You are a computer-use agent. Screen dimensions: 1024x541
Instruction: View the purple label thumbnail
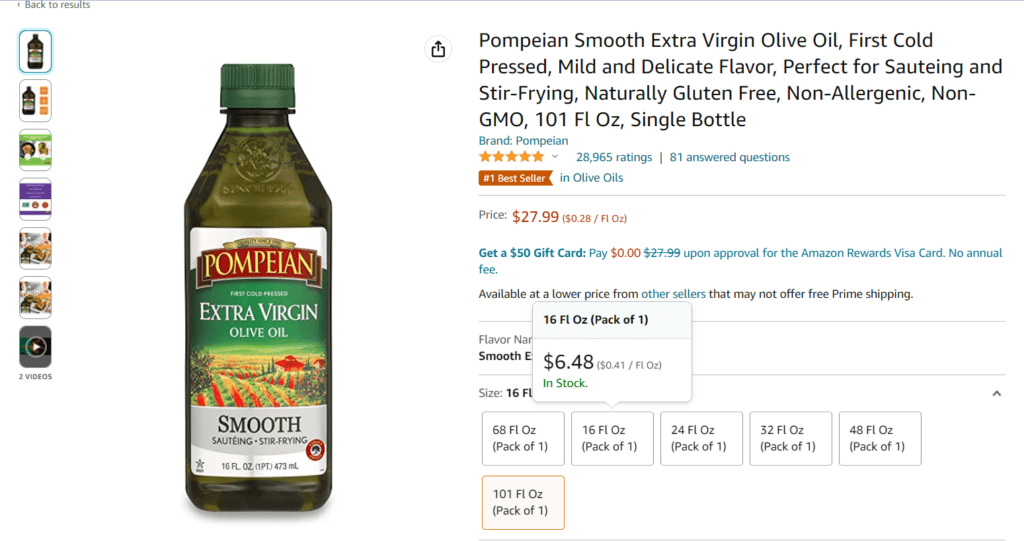[35, 199]
